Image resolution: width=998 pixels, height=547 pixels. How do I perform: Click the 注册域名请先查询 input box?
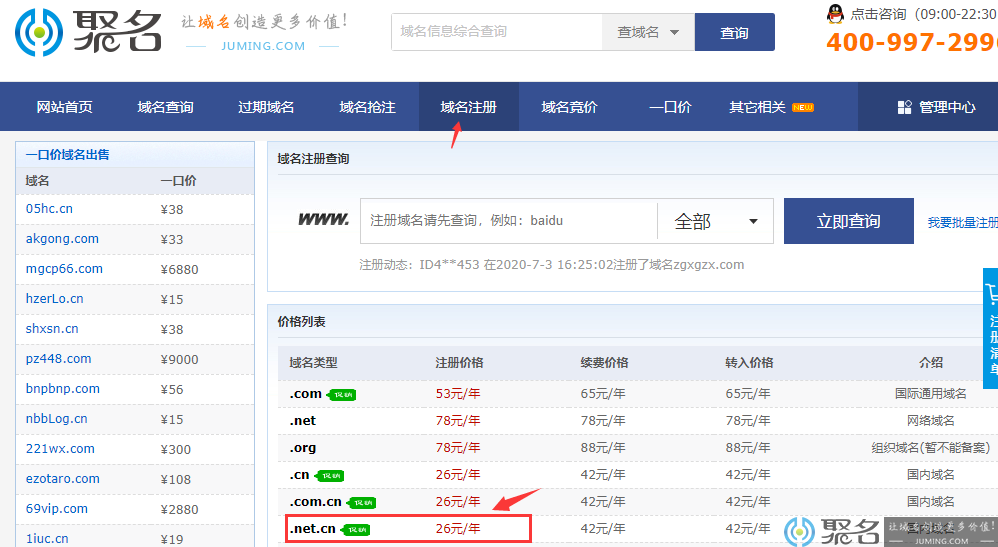click(509, 221)
